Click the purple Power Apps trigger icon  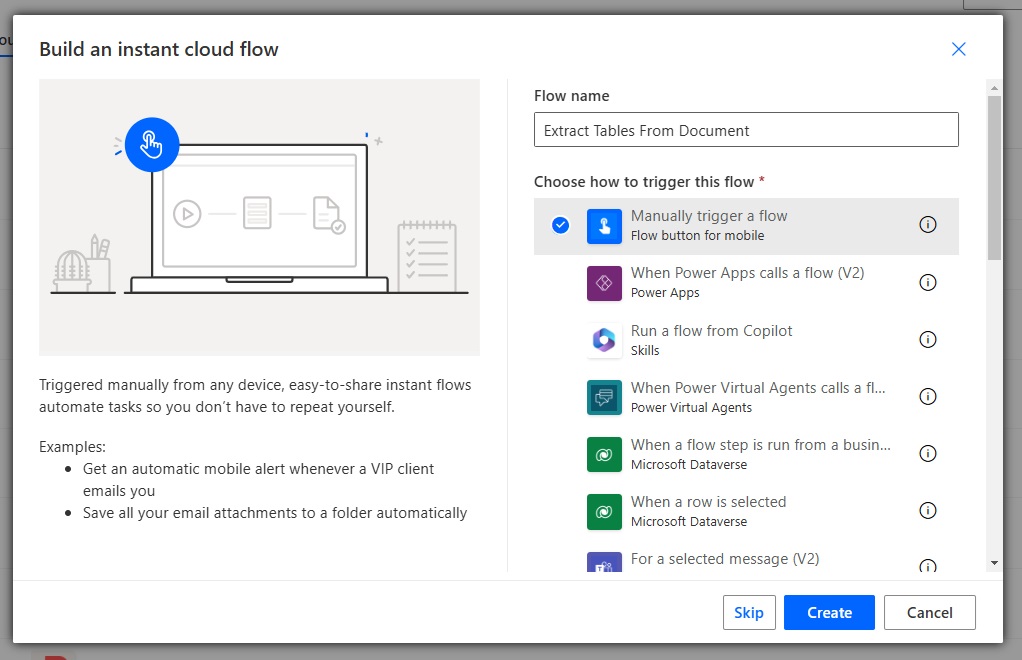pos(604,283)
